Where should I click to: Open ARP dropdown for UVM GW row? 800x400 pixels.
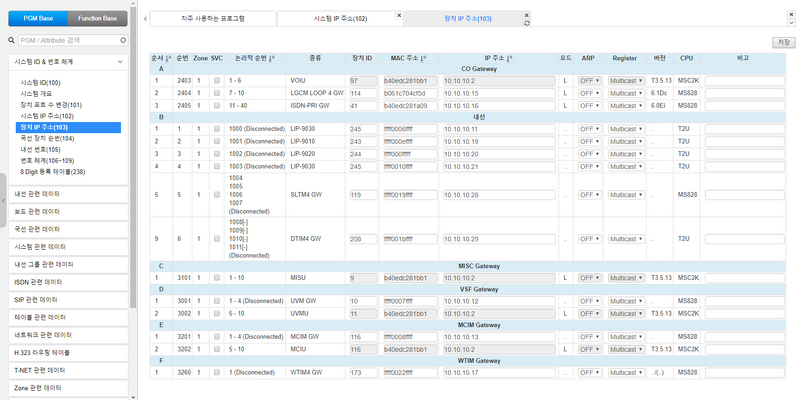(x=590, y=302)
